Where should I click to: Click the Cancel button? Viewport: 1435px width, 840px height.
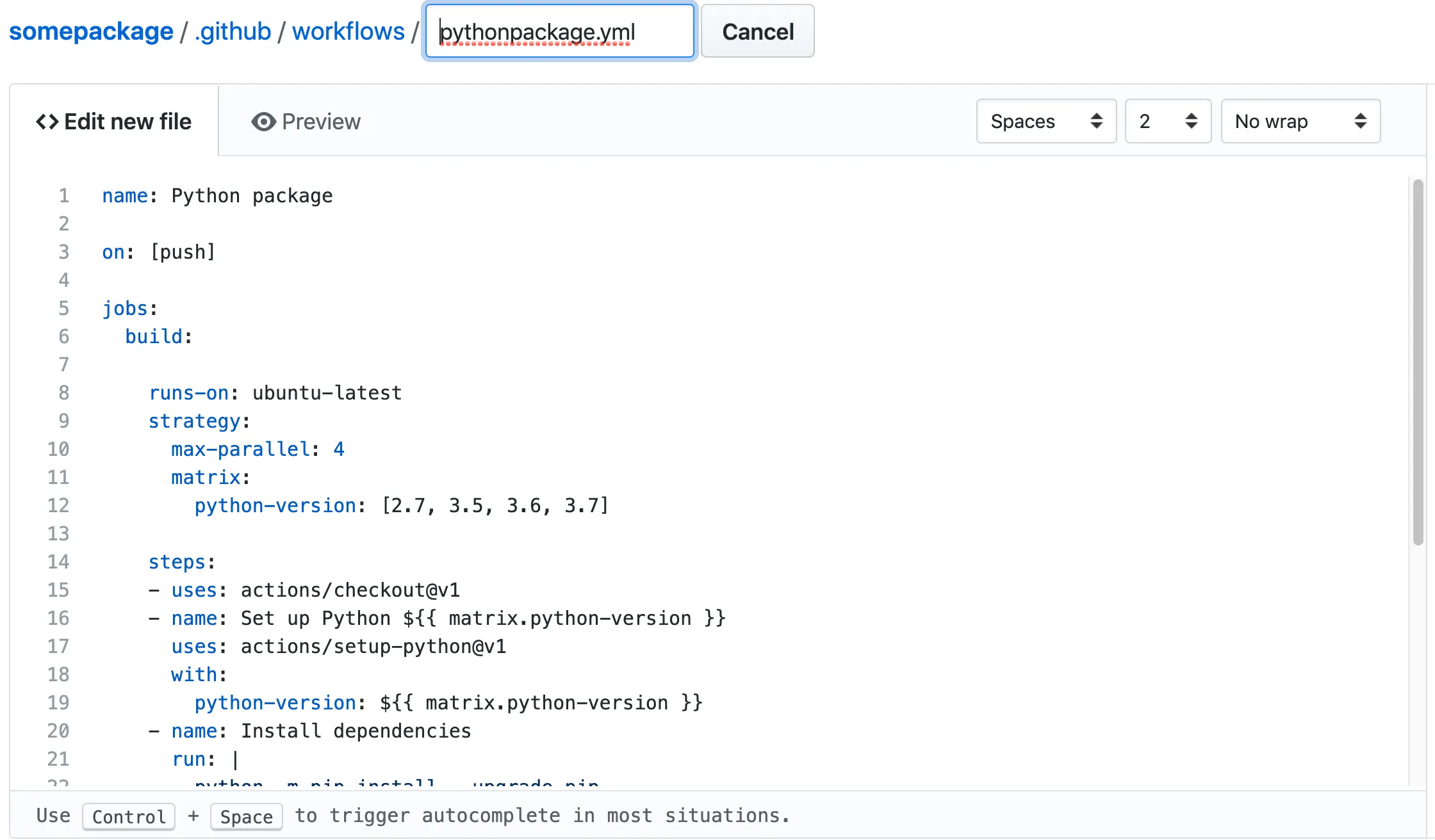pos(758,31)
